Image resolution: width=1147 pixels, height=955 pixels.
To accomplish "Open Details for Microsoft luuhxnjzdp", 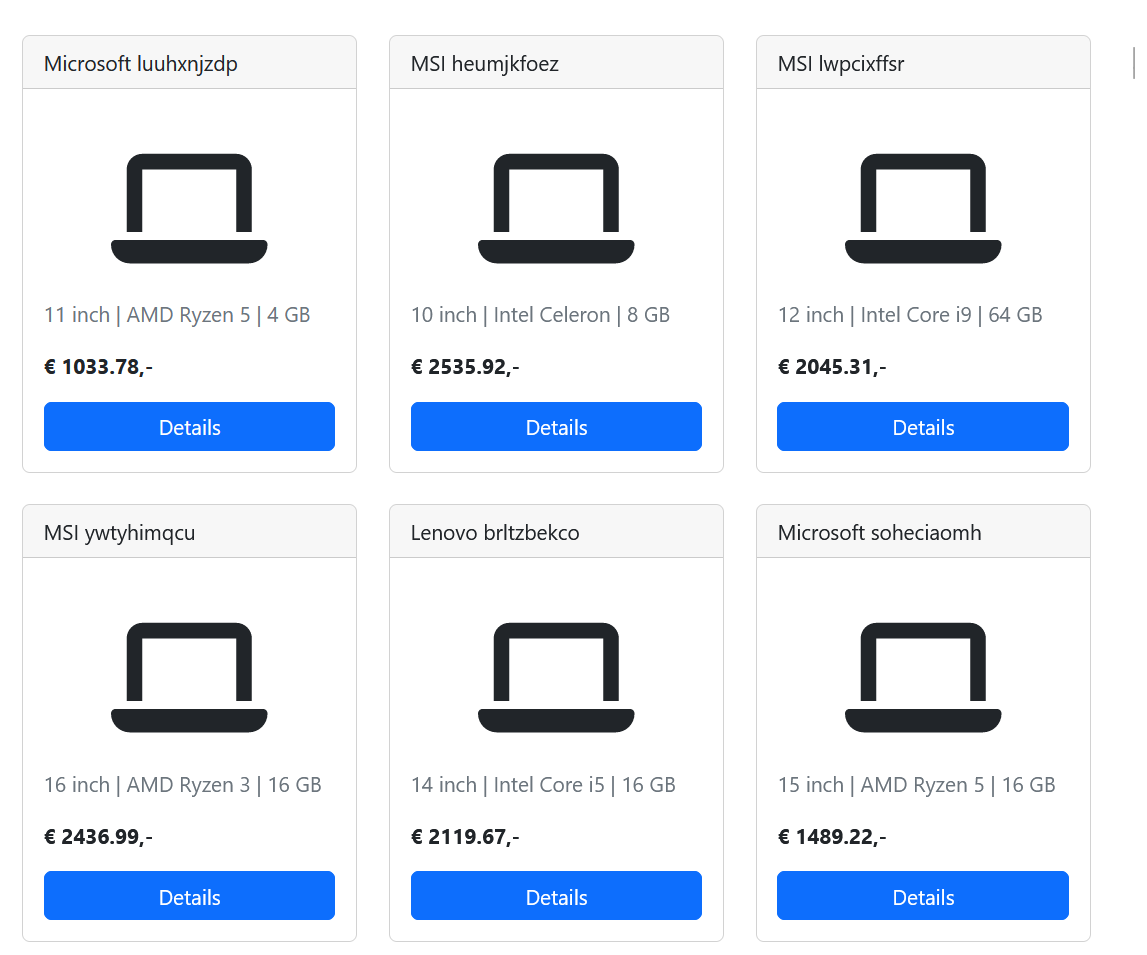I will [x=189, y=427].
